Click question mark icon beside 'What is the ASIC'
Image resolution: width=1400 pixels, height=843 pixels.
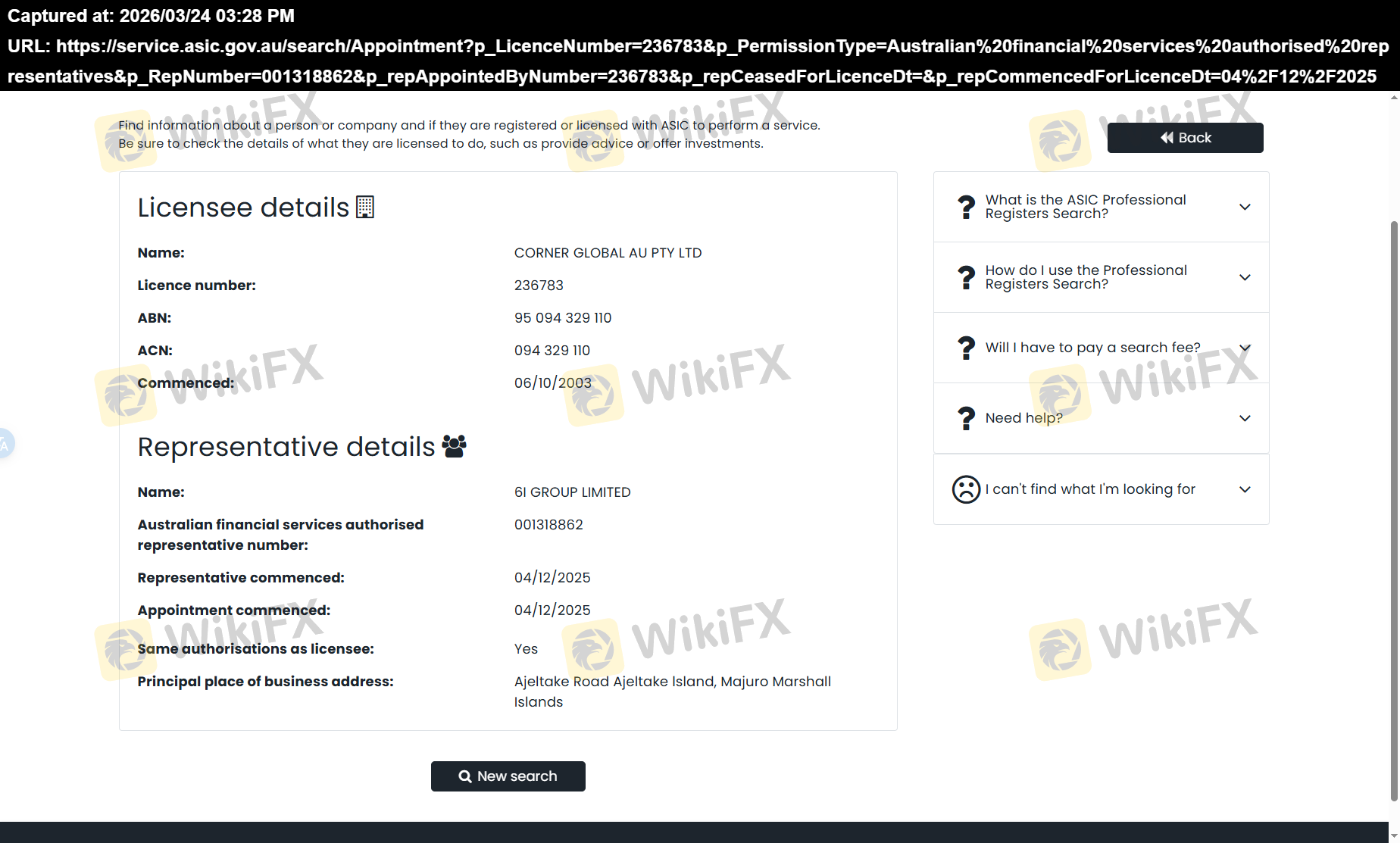[966, 207]
